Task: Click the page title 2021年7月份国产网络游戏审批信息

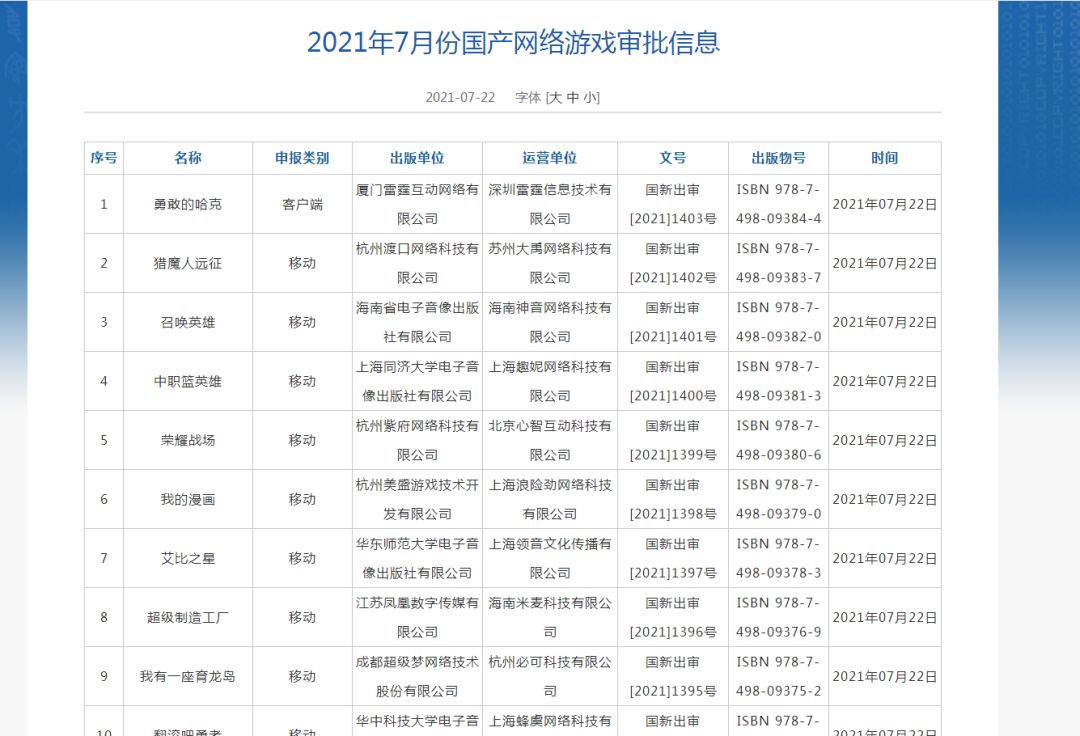Action: coord(513,42)
